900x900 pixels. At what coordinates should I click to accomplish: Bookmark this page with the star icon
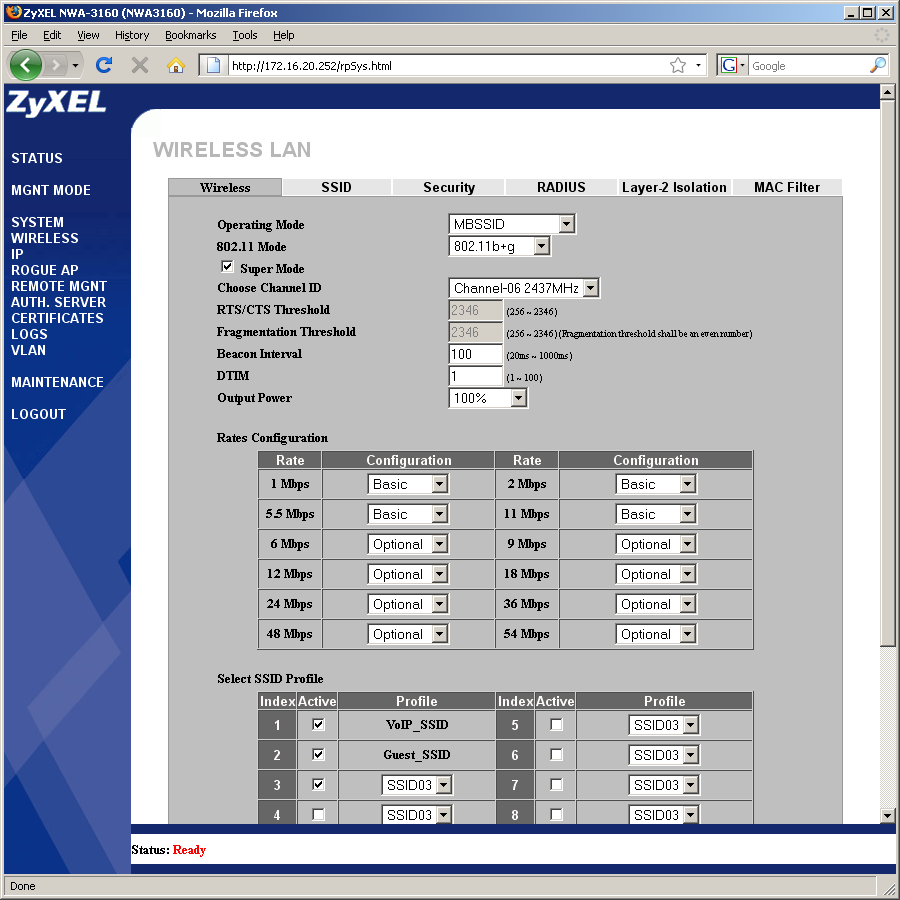[678, 65]
